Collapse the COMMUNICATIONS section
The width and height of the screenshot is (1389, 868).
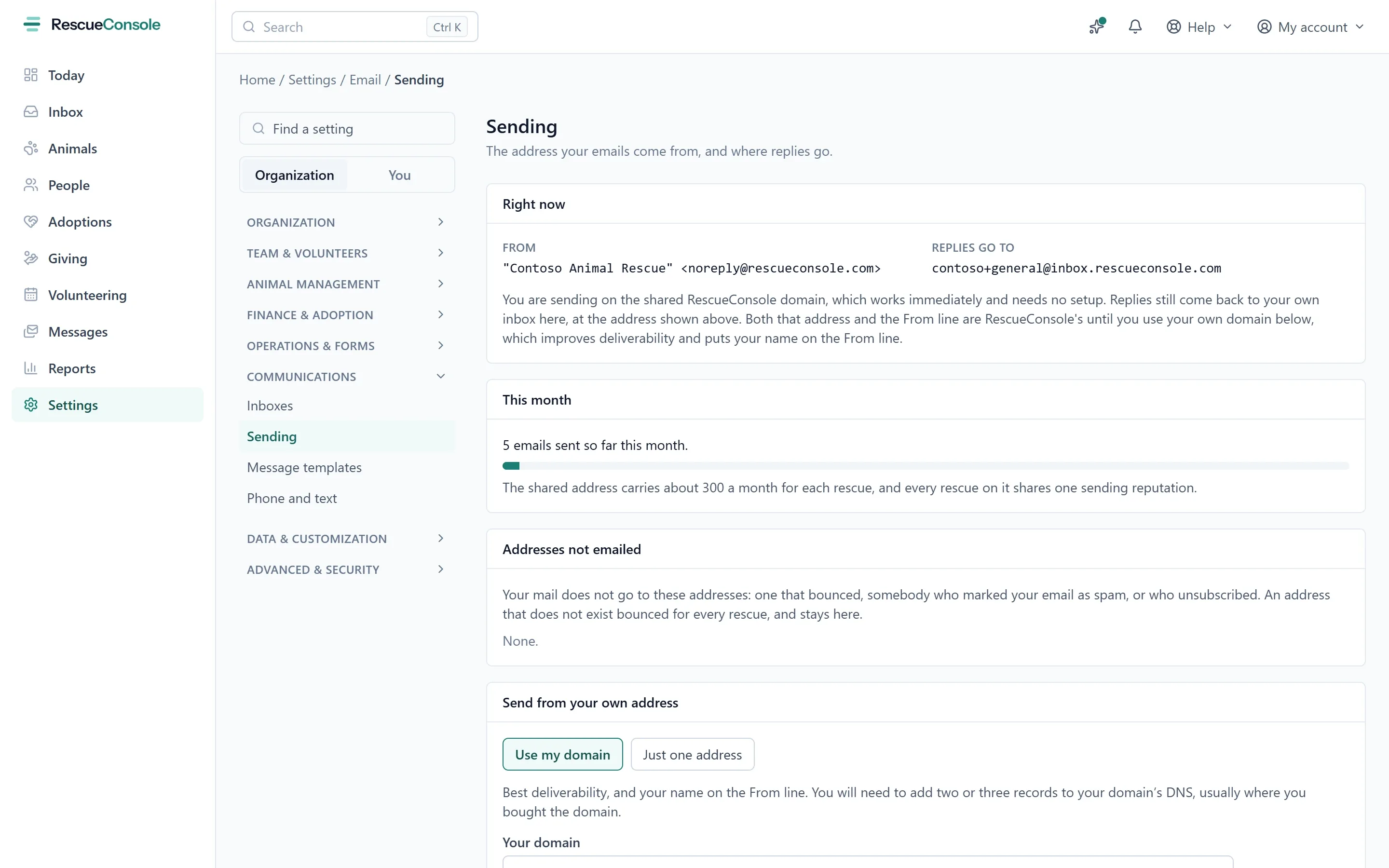(347, 377)
